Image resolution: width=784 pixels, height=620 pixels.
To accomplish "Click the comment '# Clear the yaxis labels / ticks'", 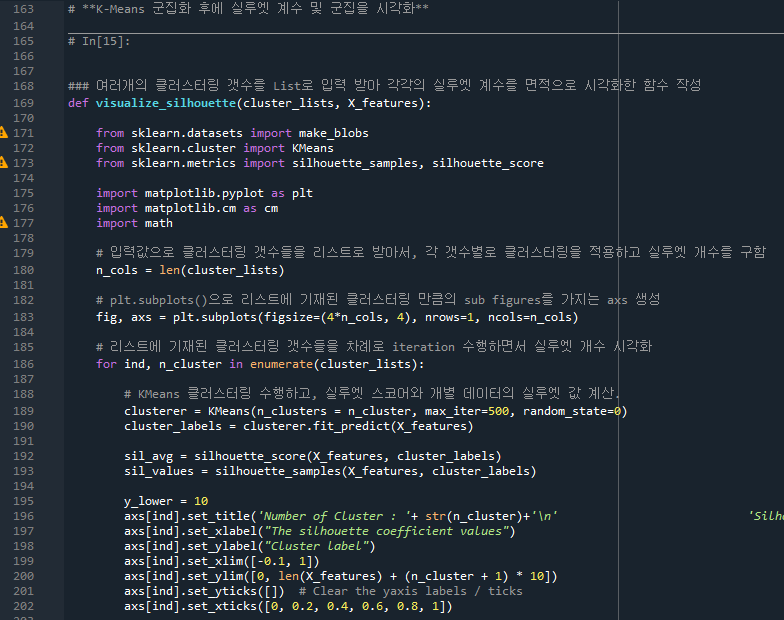I will coord(410,591).
